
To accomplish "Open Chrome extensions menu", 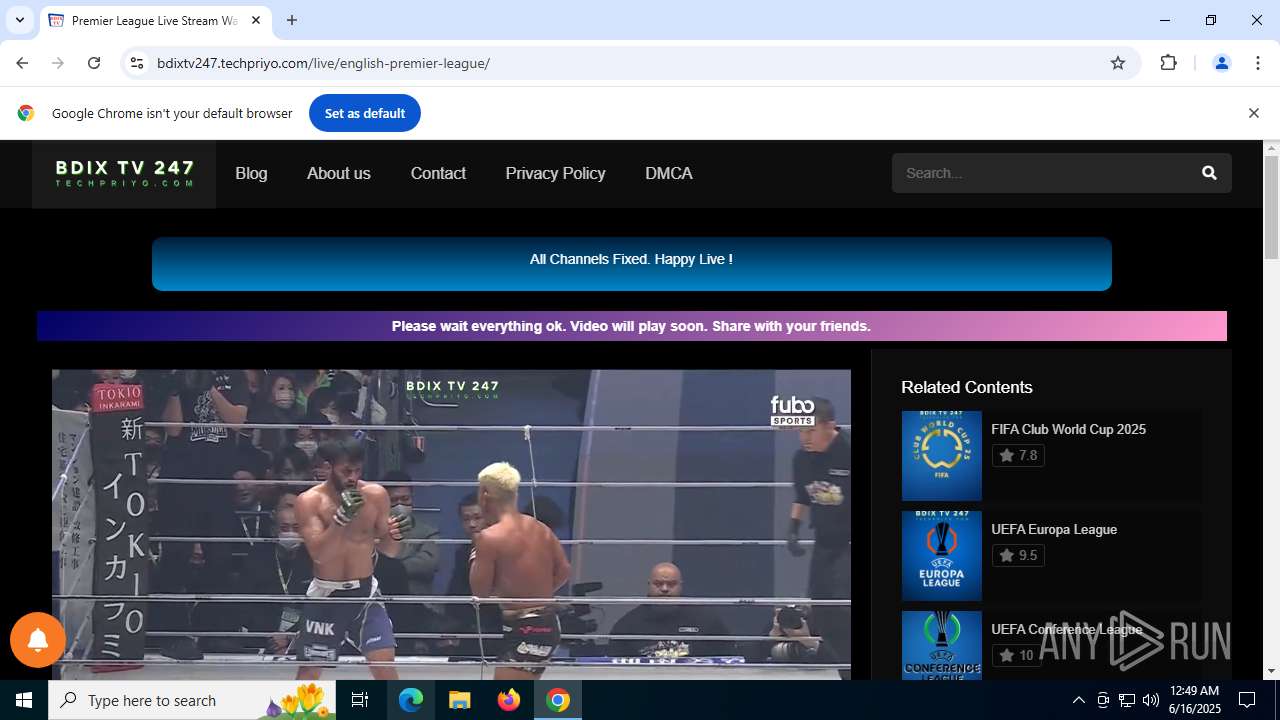I will click(1168, 63).
